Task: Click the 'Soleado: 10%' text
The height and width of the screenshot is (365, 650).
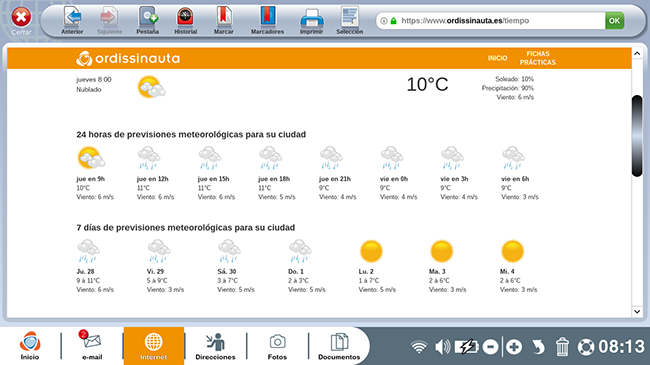Action: 514,79
